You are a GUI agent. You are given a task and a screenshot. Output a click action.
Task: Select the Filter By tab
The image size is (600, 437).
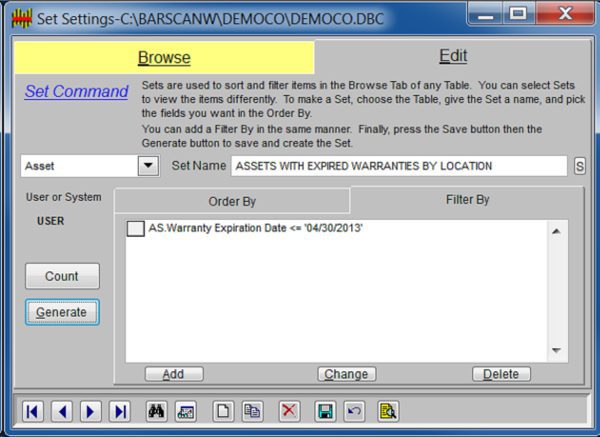(467, 199)
